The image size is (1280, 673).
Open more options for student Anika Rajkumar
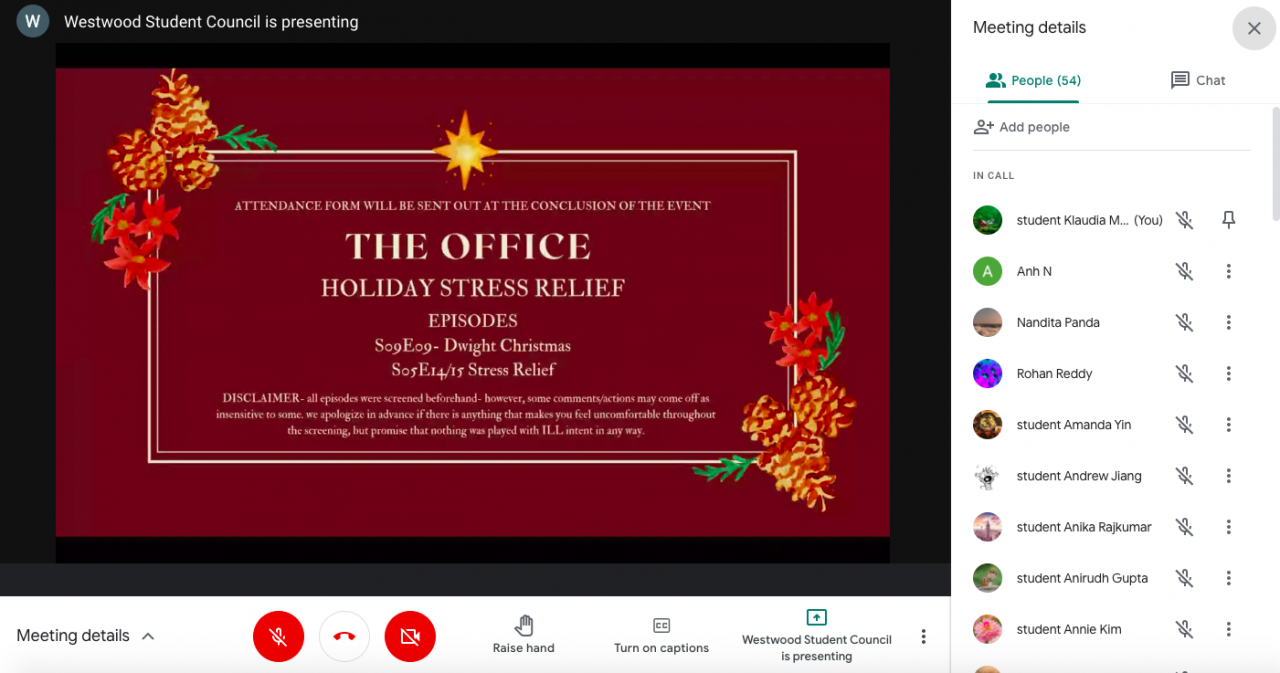tap(1229, 527)
